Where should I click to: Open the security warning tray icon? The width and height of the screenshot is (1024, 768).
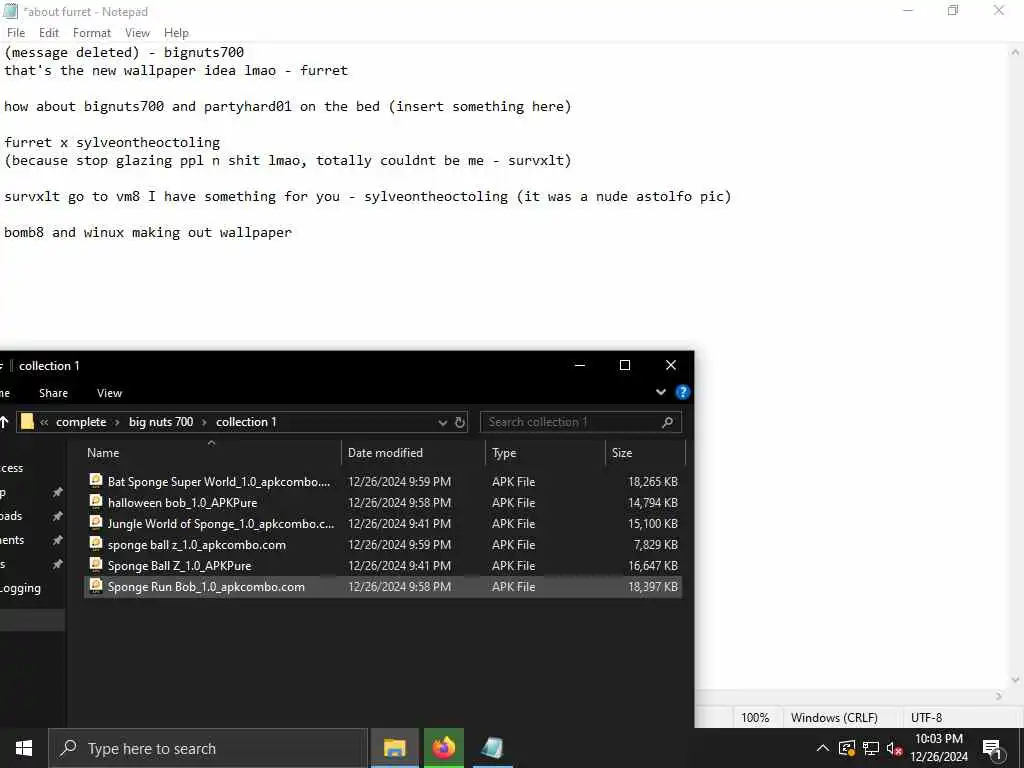846,748
